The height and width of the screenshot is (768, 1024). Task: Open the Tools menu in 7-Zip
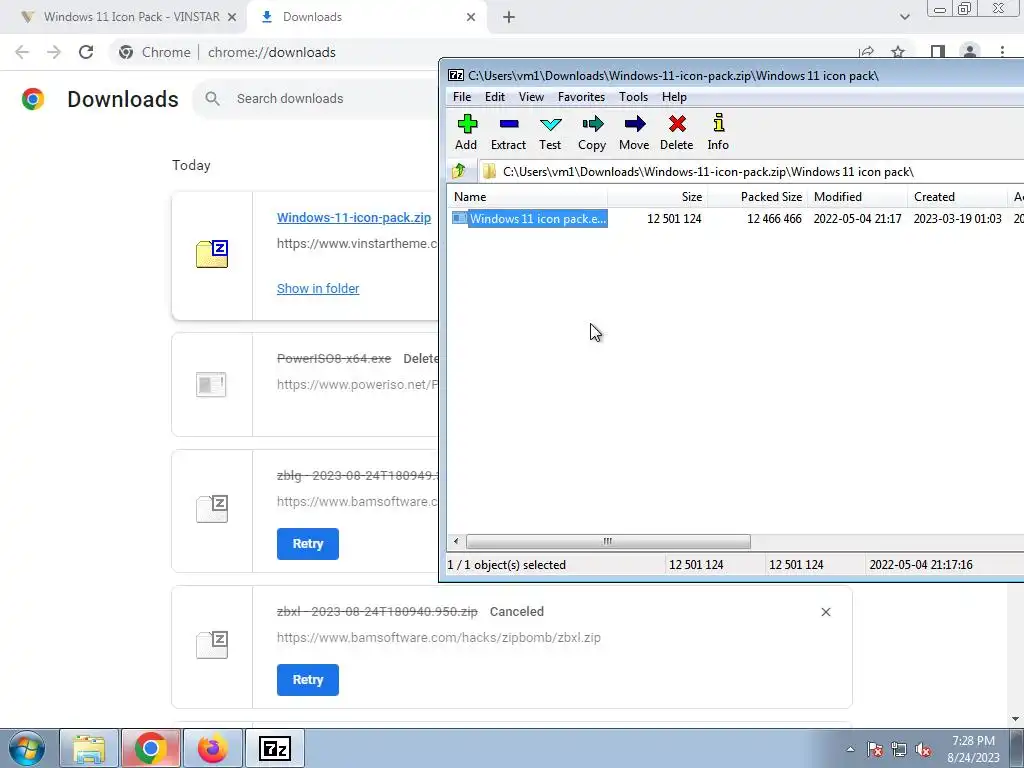coord(633,97)
